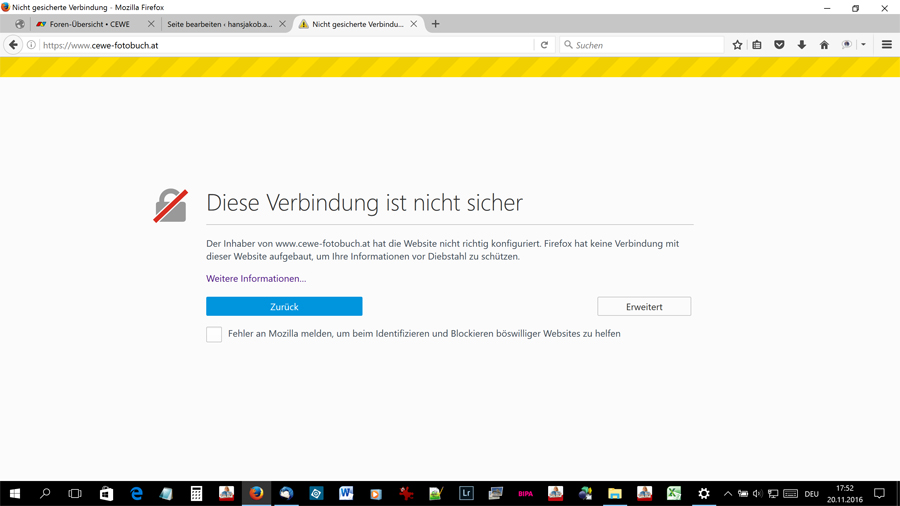
Task: Open the chat bubble toolbar icon
Action: pyautogui.click(x=847, y=45)
